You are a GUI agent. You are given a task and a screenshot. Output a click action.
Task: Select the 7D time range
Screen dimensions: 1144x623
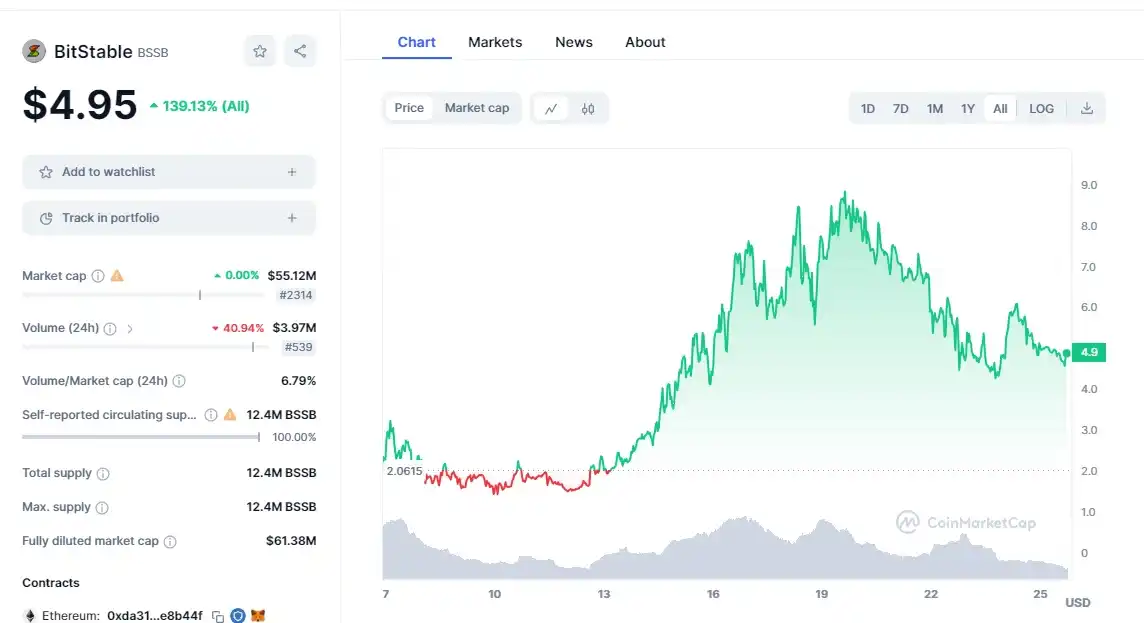(900, 108)
